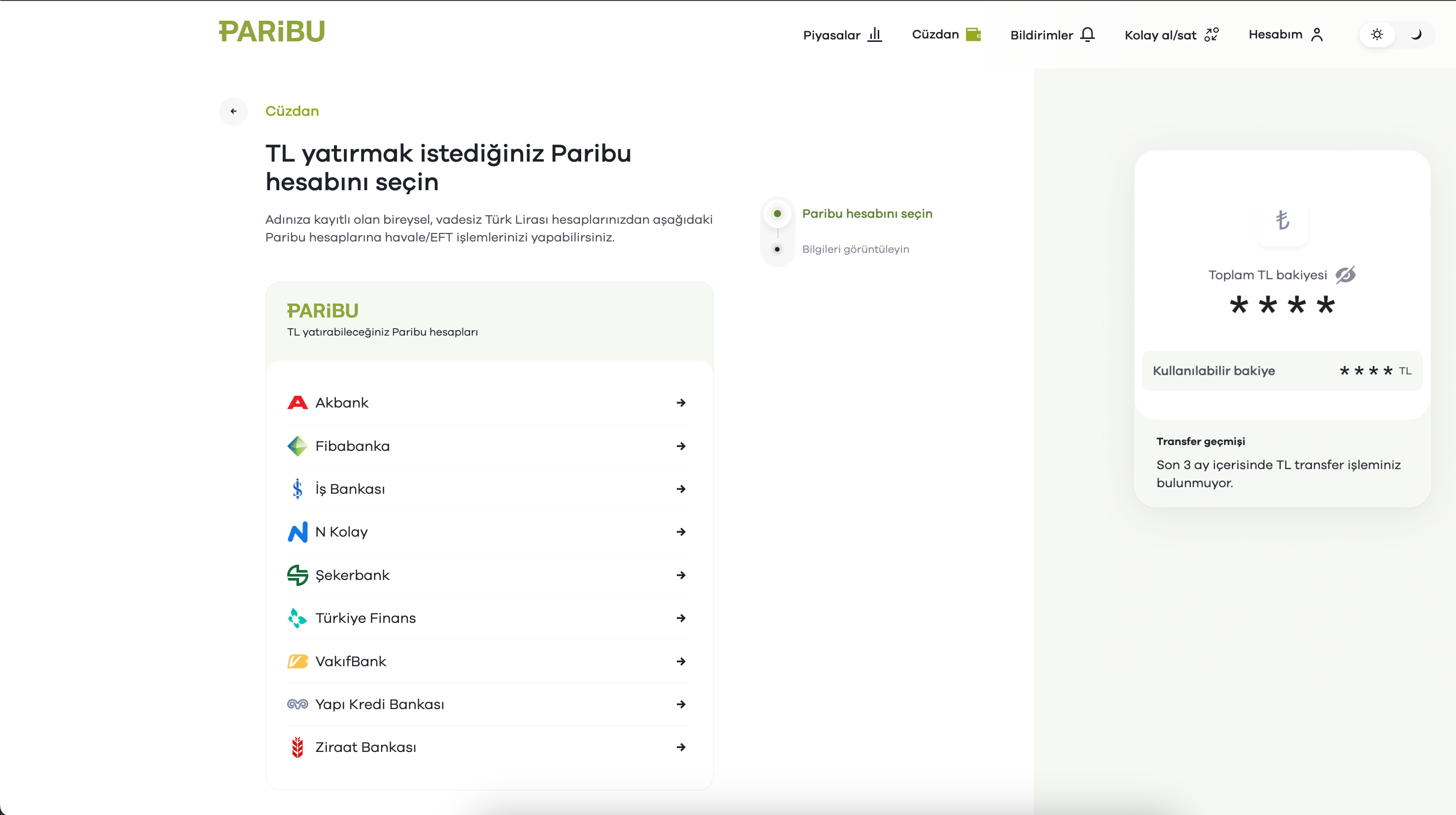Click the Hesabım person icon

click(x=1317, y=34)
